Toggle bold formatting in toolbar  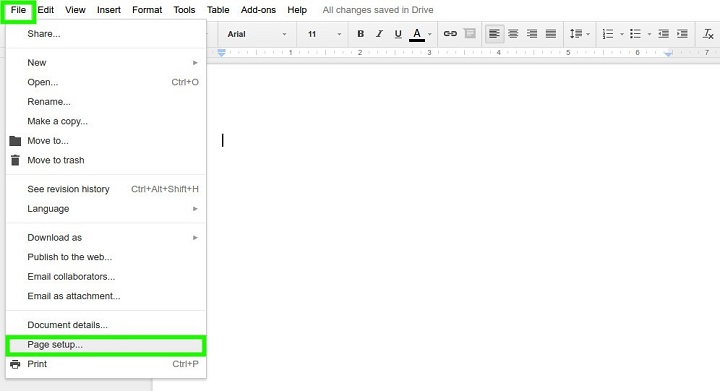360,34
